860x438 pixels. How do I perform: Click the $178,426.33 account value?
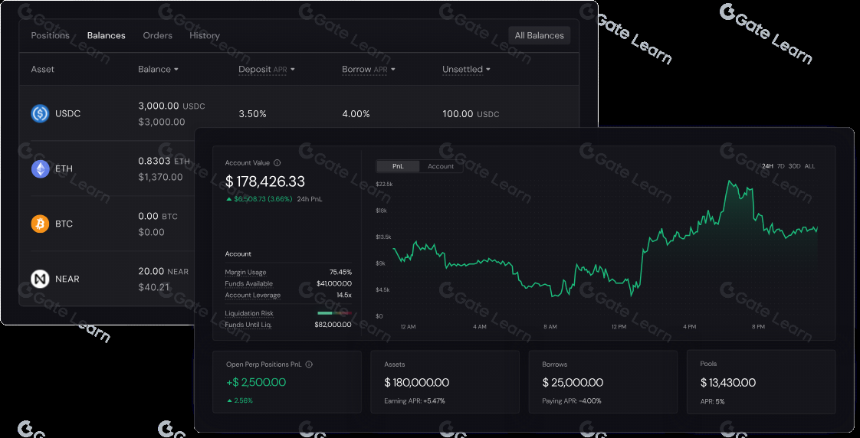pos(265,181)
